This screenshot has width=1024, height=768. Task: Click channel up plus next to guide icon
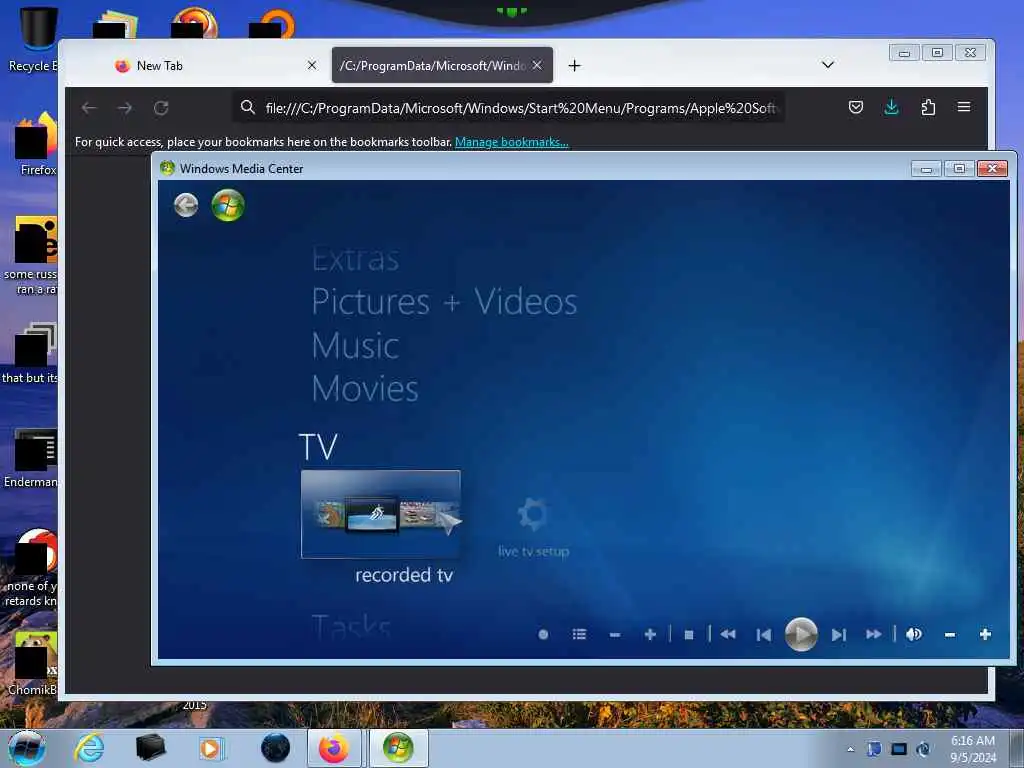point(650,634)
